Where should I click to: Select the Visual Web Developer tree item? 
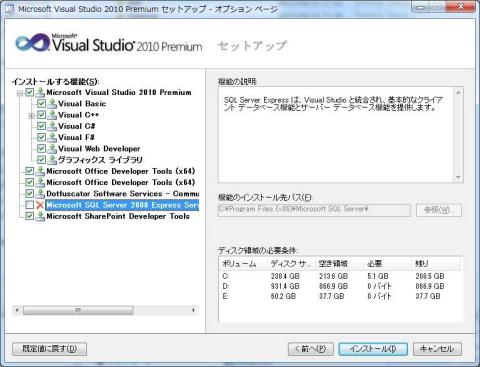coord(99,149)
